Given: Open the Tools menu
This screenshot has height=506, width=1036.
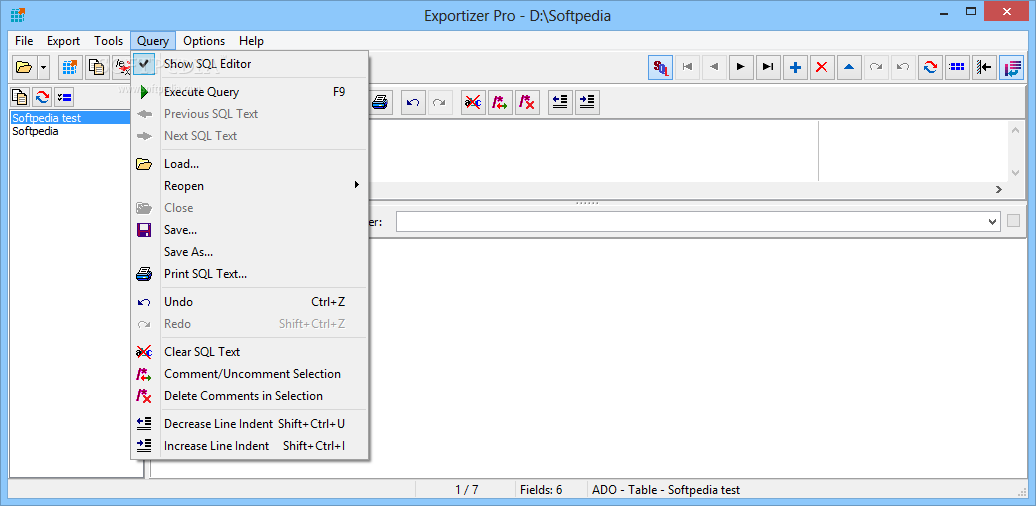Looking at the screenshot, I should click(108, 41).
